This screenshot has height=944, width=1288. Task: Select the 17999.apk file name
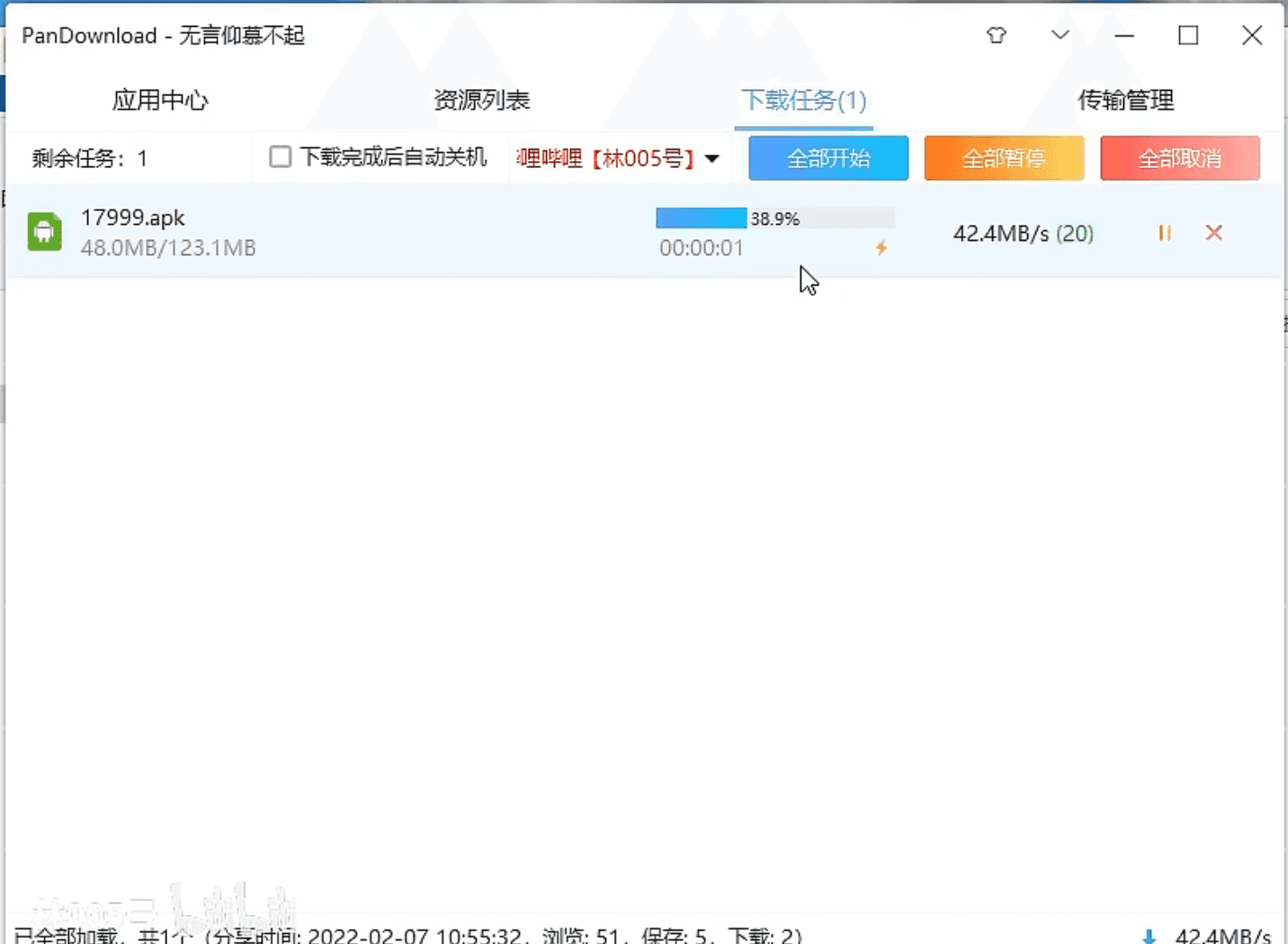[132, 218]
